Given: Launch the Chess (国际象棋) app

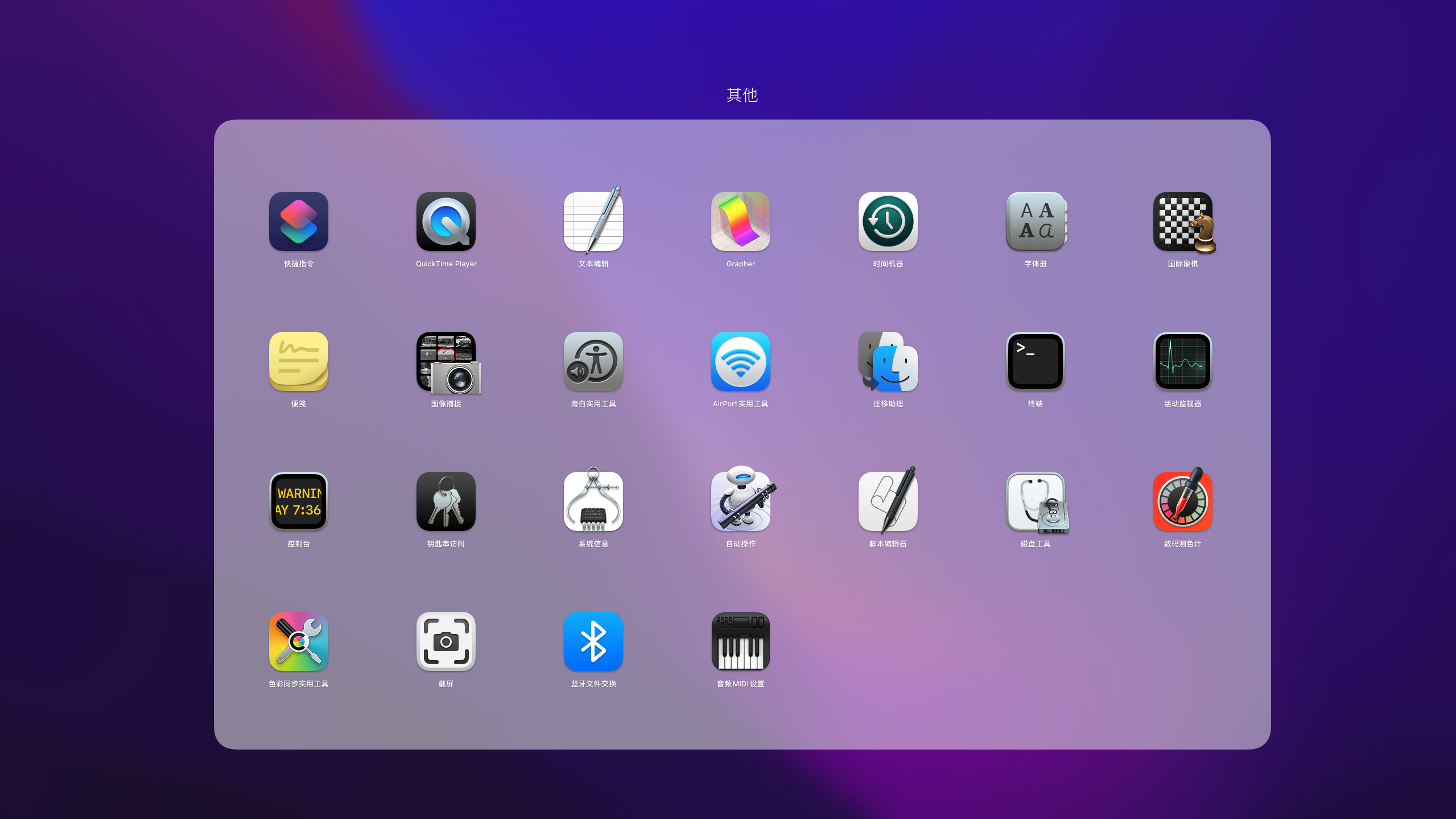Looking at the screenshot, I should pos(1183,221).
